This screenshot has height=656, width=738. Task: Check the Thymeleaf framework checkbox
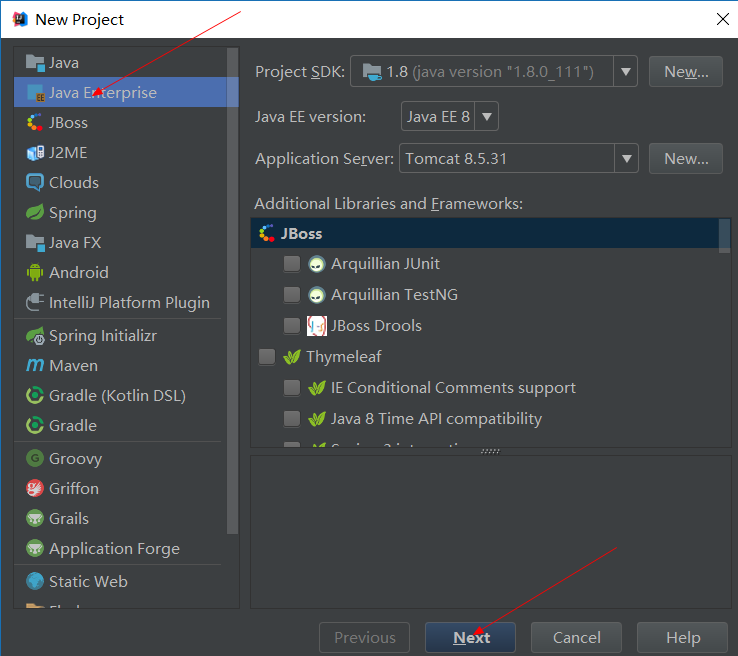click(267, 357)
